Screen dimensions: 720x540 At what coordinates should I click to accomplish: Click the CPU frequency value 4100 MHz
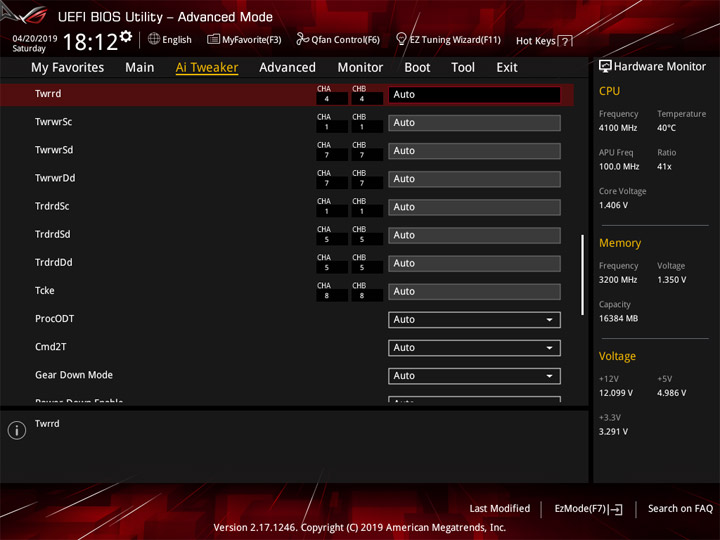point(618,128)
